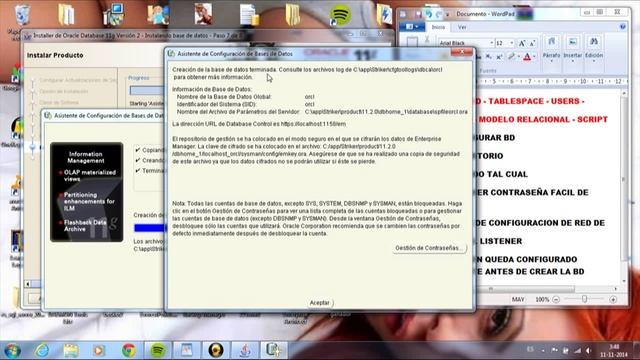This screenshot has height=360, width=640.
Task: Open Windows Media Player taskbar icon
Action: (99, 350)
